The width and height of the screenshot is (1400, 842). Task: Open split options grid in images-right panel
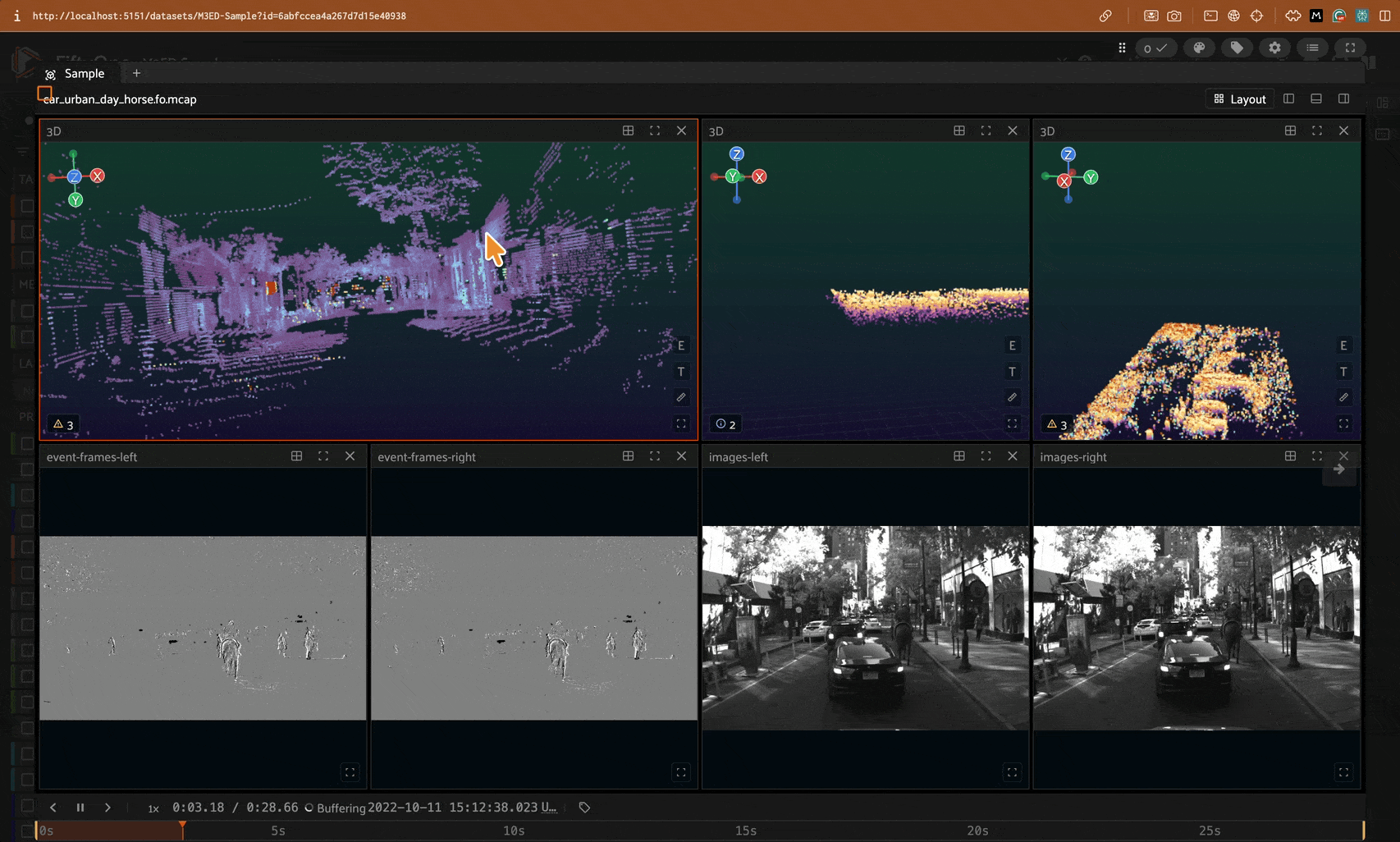pyautogui.click(x=1290, y=456)
